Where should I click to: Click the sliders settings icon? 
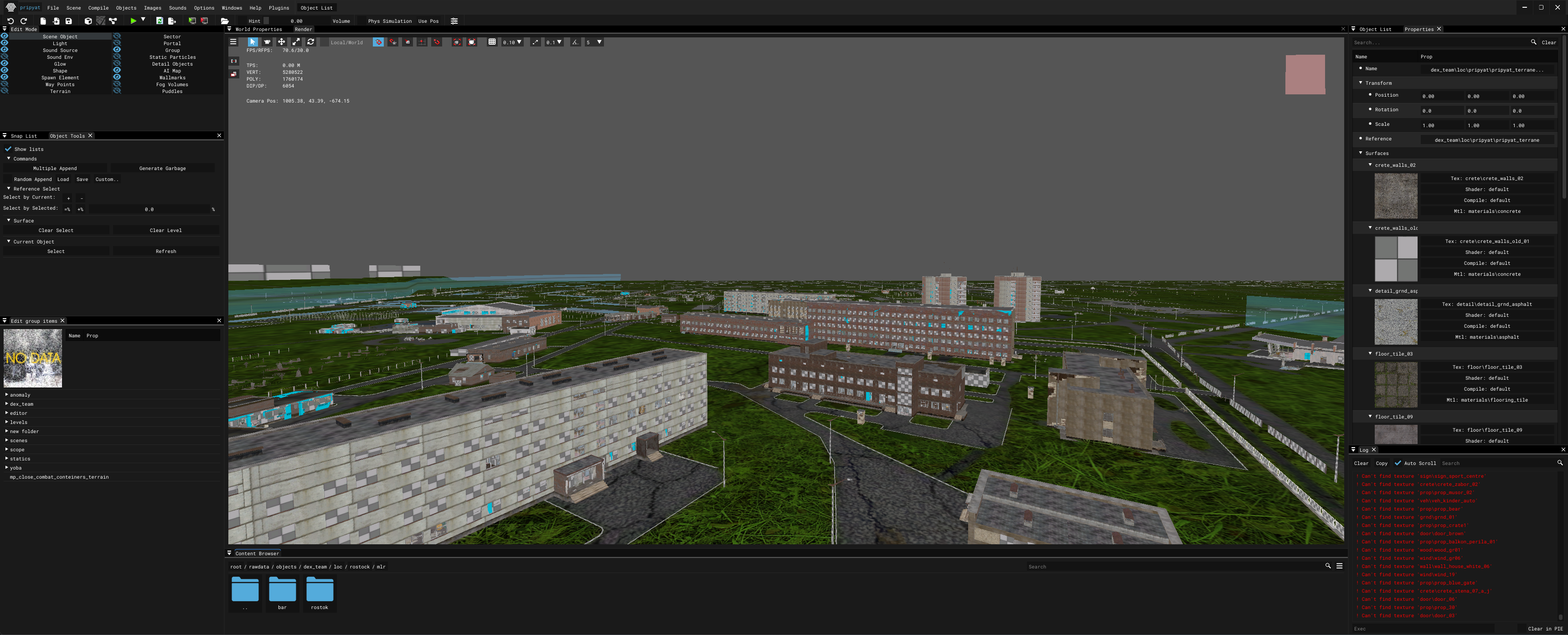[454, 21]
